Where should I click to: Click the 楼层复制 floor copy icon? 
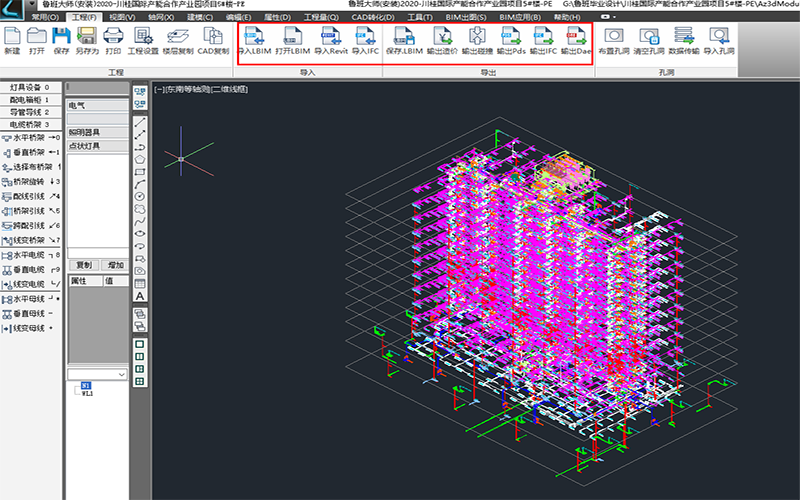click(x=178, y=41)
